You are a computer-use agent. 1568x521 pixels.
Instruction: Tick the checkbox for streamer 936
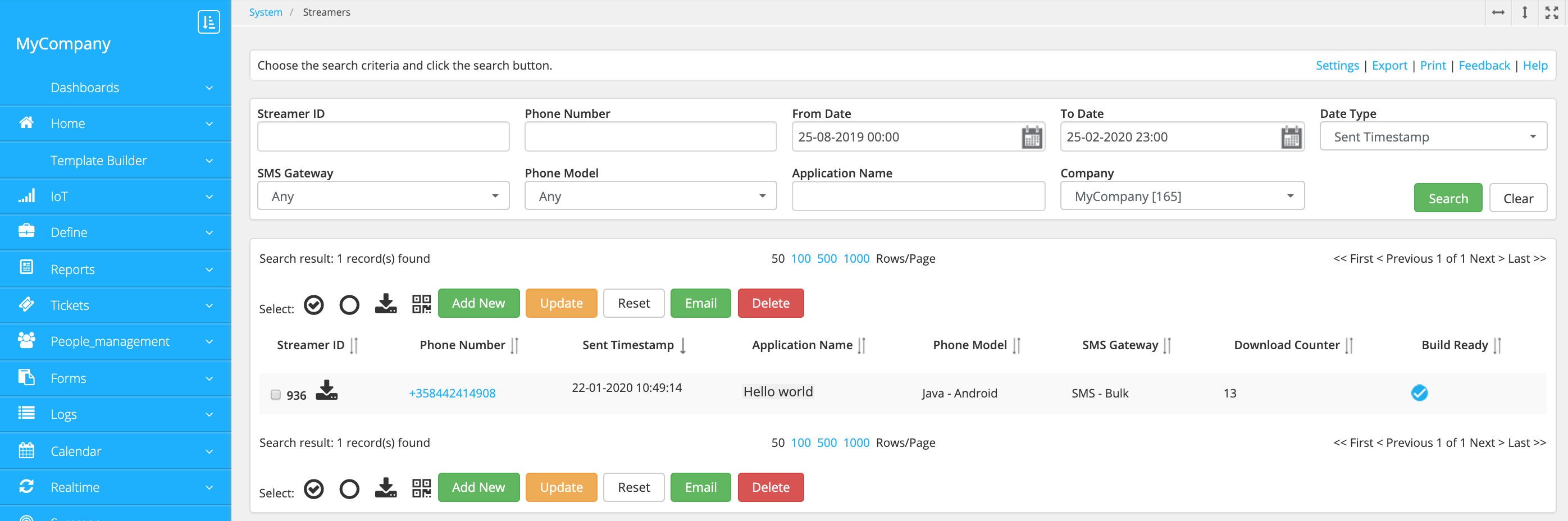click(275, 395)
